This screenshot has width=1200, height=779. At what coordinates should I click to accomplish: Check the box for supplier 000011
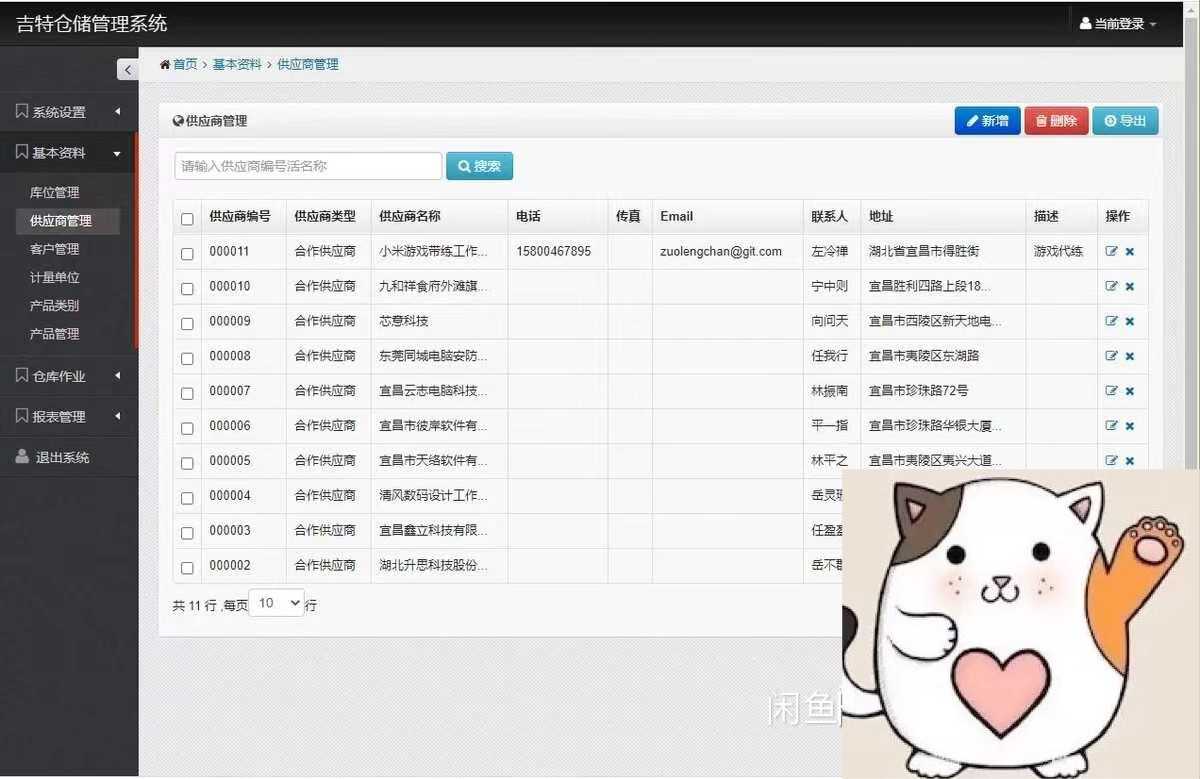(187, 254)
